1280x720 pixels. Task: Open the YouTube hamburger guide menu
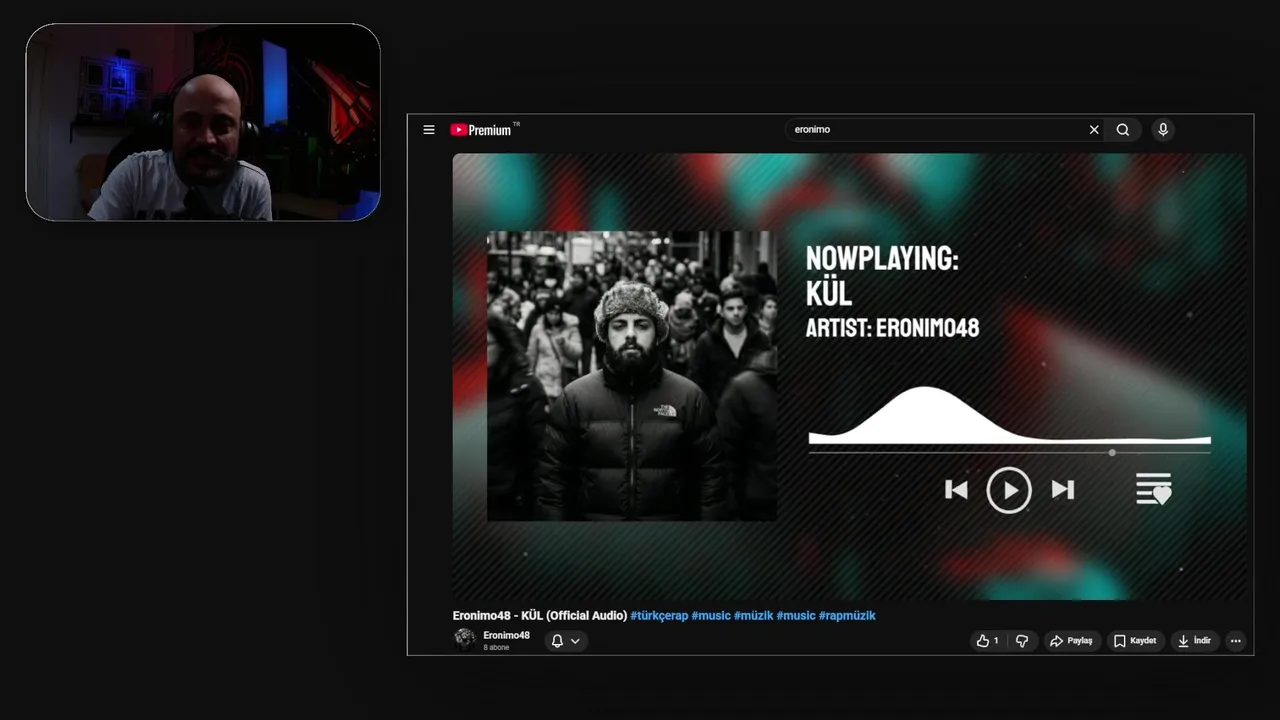point(429,130)
